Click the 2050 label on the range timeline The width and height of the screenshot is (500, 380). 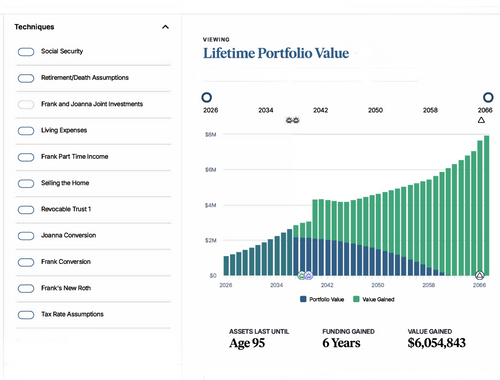pos(375,110)
